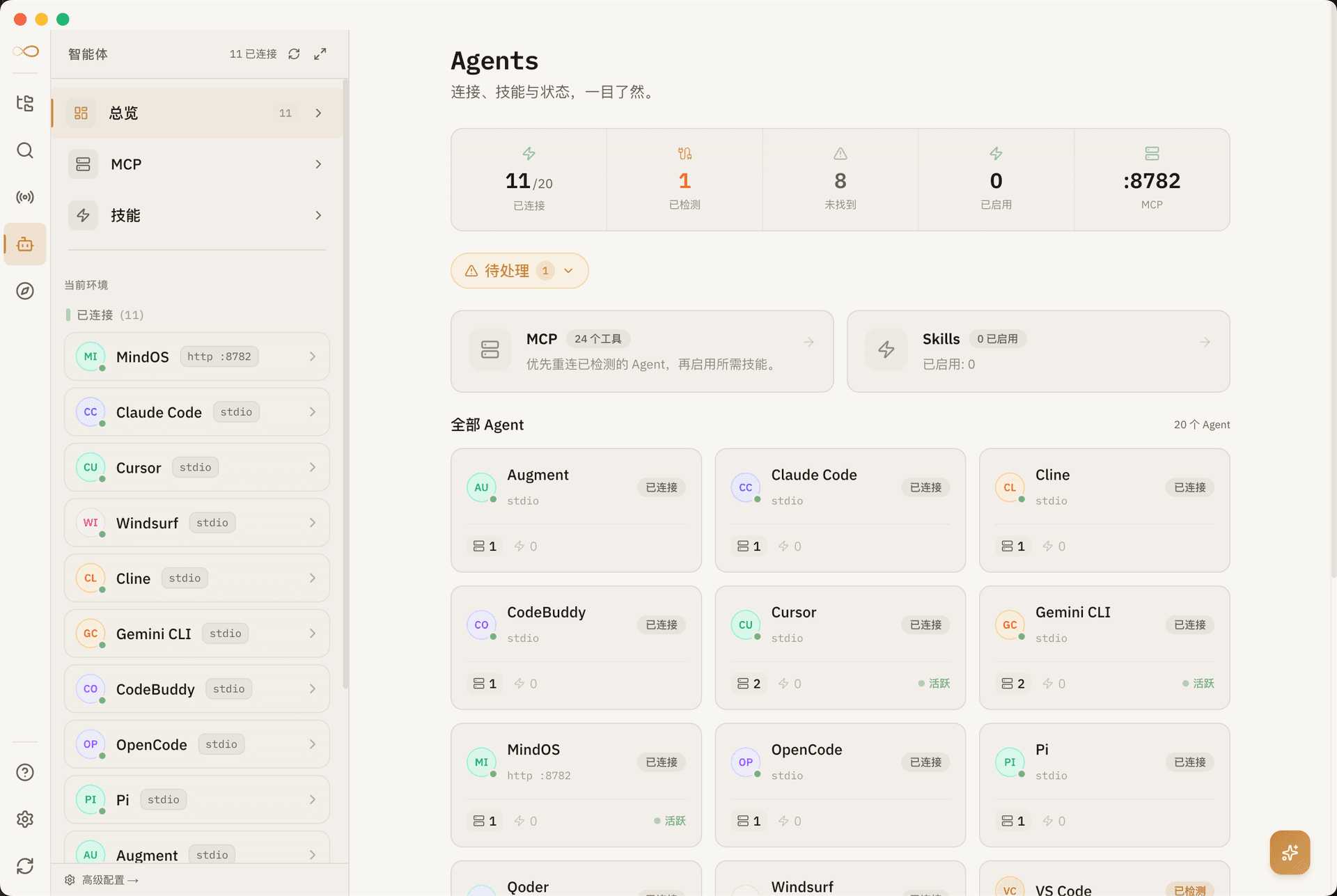Open the file tree sidebar icon
This screenshot has width=1337, height=896.
25,104
